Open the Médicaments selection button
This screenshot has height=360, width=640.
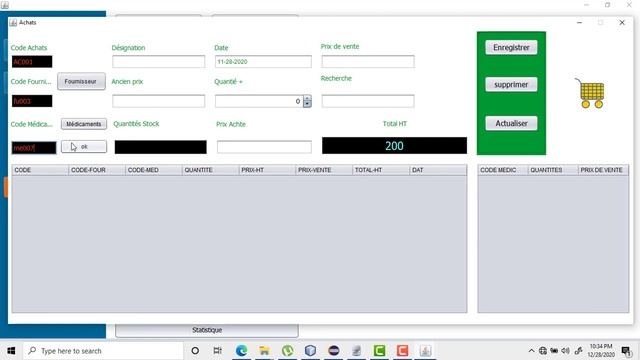[x=84, y=124]
